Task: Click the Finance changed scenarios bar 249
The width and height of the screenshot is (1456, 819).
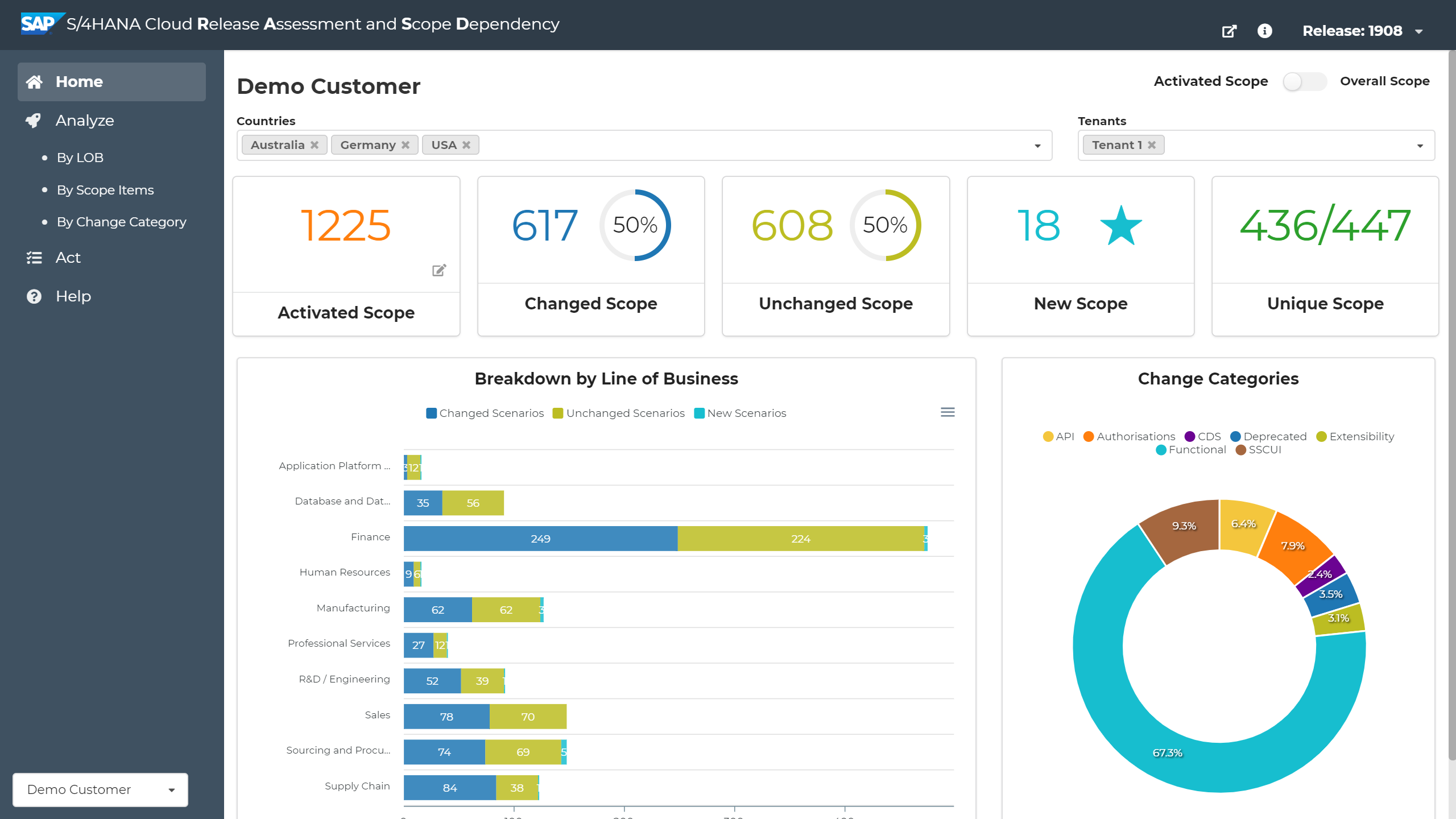Action: point(540,539)
